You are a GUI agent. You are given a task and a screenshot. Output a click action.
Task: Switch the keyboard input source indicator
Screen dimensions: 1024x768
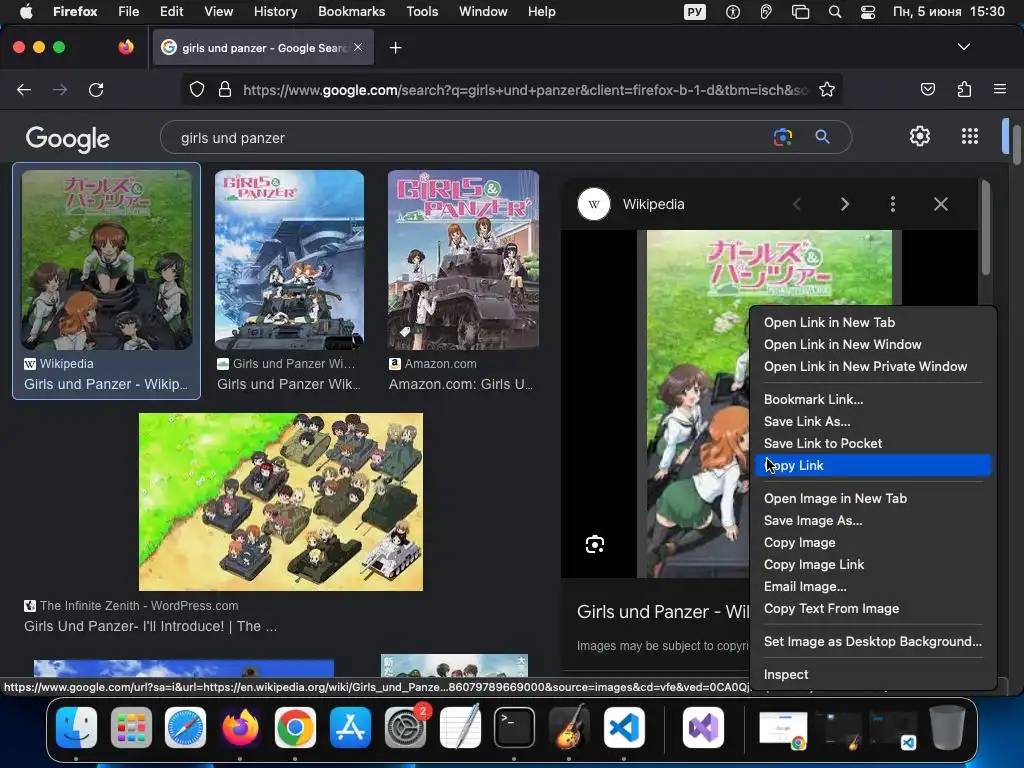tap(695, 11)
